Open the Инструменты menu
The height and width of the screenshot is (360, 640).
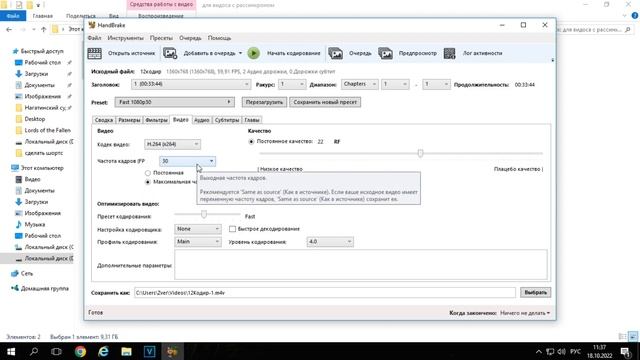click(126, 38)
